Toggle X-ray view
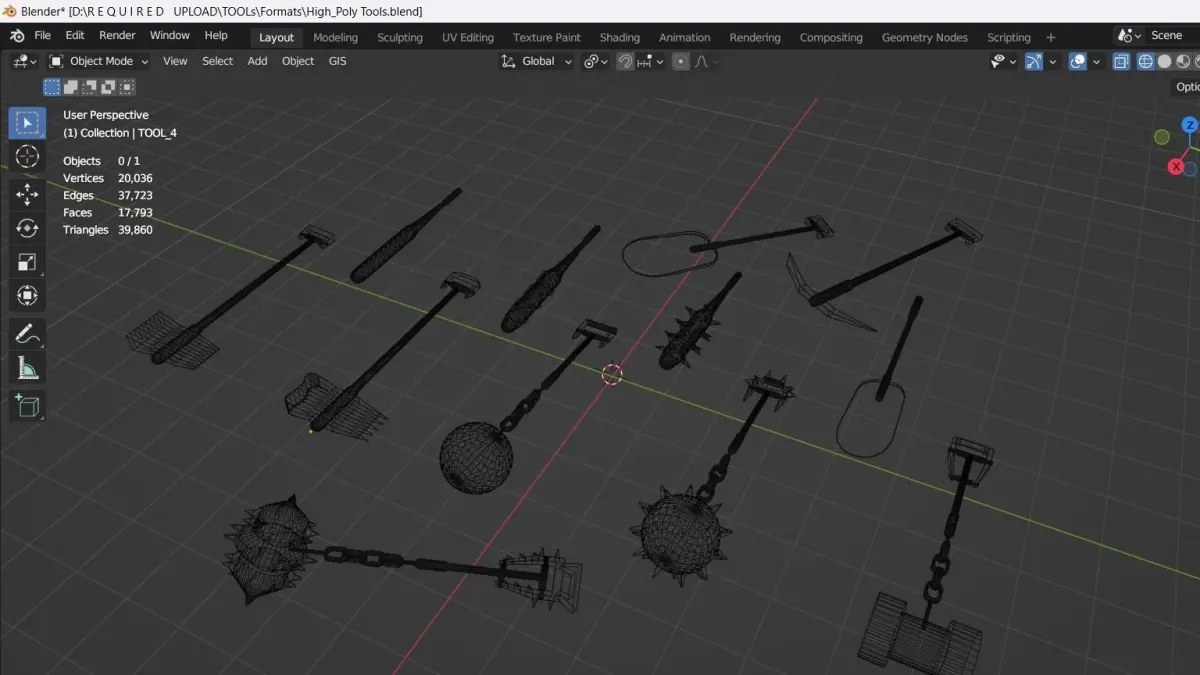1200x675 pixels. pos(1120,61)
